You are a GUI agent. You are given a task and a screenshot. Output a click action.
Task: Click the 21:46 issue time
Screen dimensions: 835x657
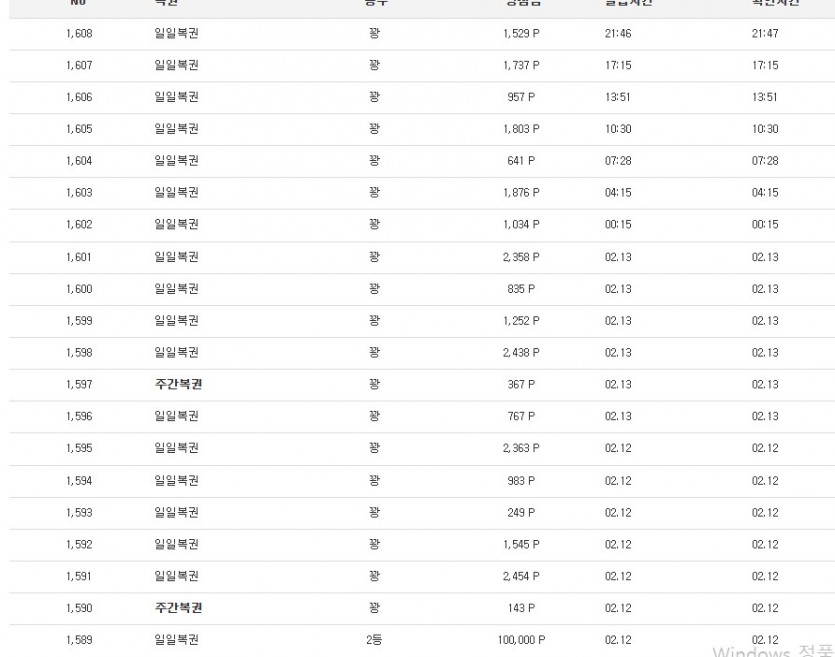point(618,34)
